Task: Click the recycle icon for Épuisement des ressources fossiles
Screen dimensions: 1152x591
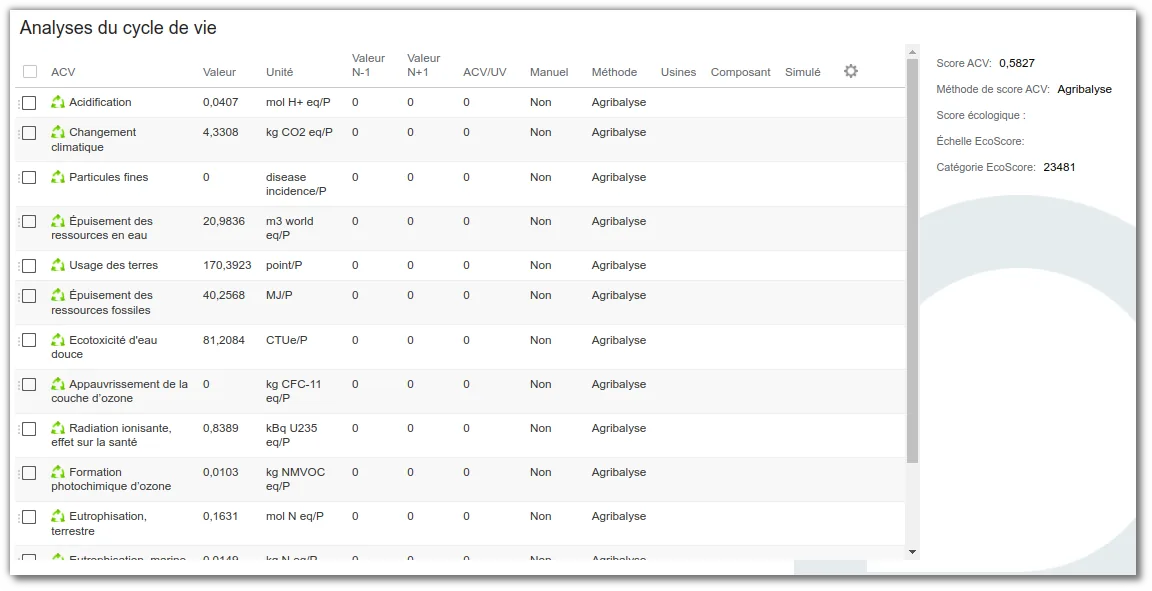Action: click(58, 296)
